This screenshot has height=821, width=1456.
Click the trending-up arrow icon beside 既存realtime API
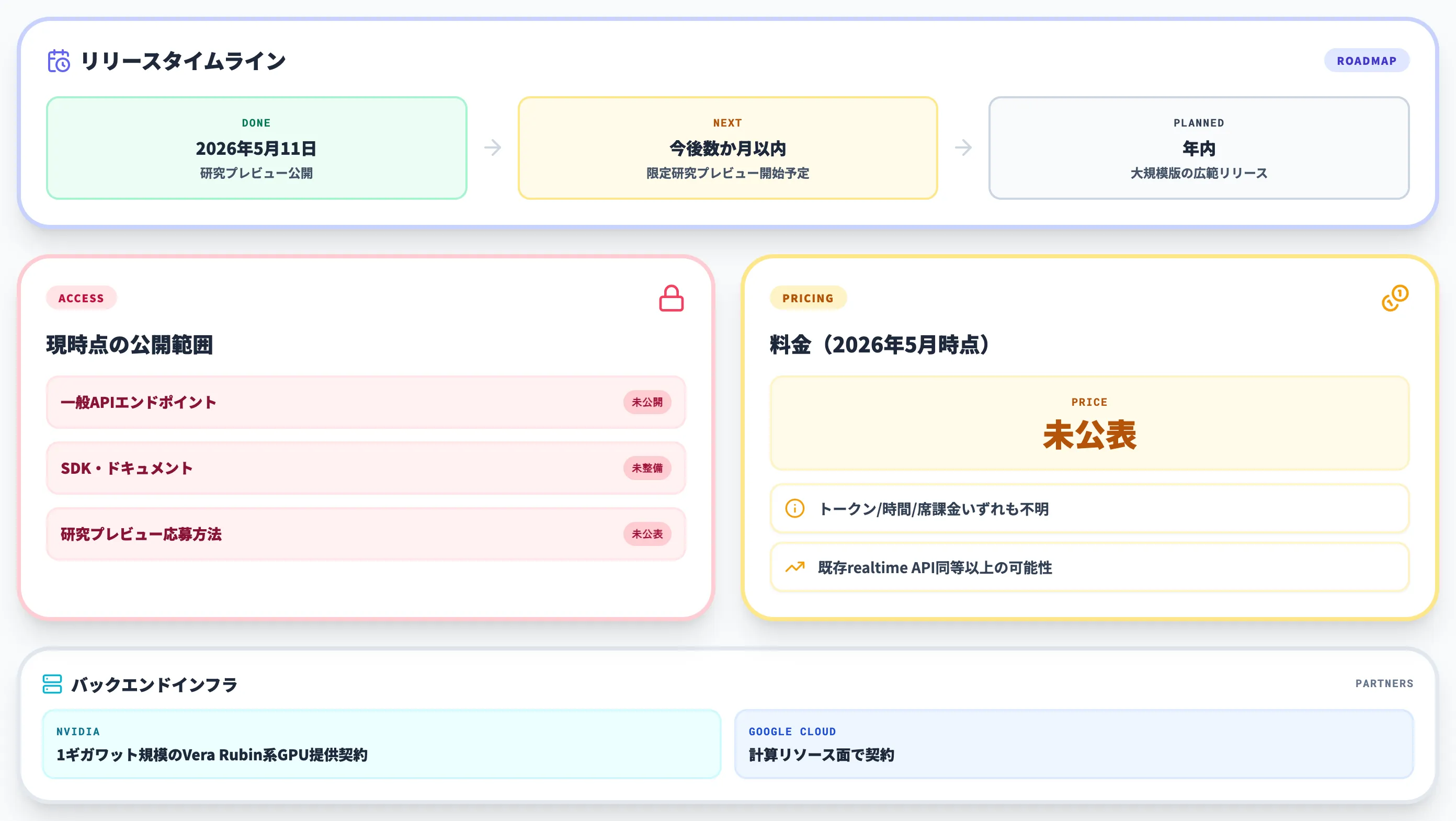(795, 567)
